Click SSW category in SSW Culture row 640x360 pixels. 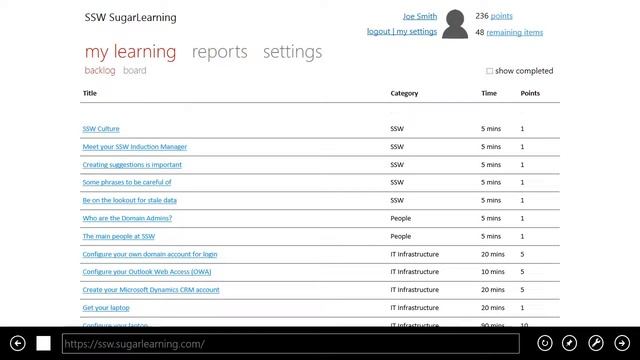pos(397,129)
